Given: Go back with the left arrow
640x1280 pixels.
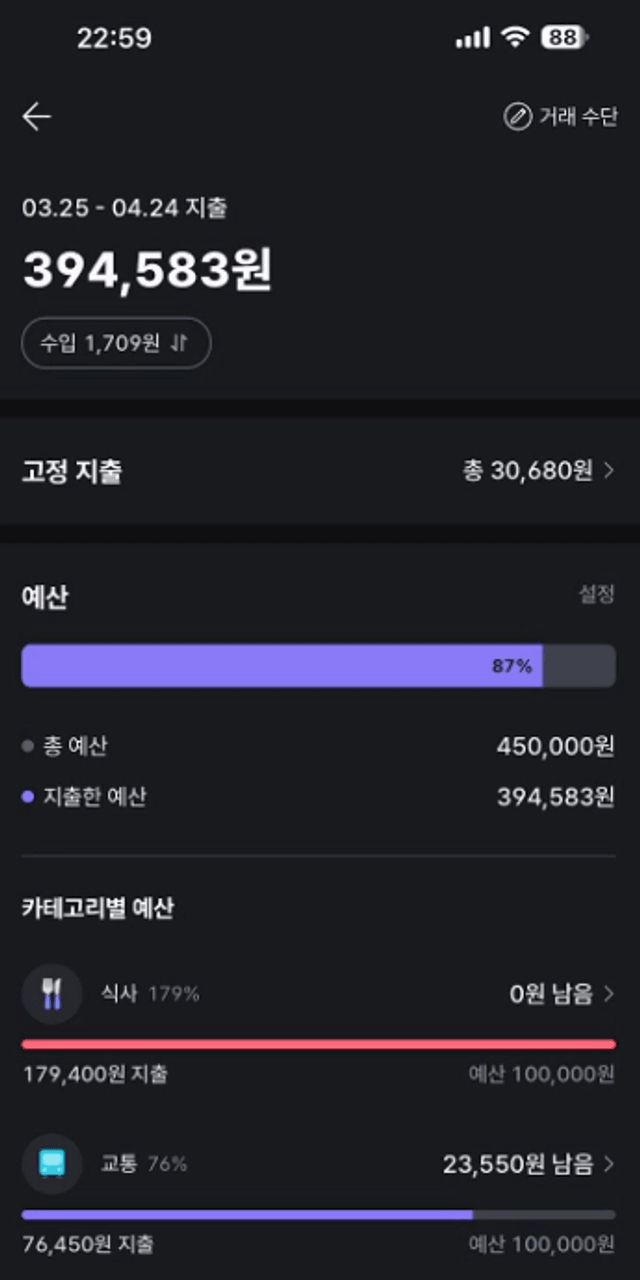Looking at the screenshot, I should (x=37, y=117).
